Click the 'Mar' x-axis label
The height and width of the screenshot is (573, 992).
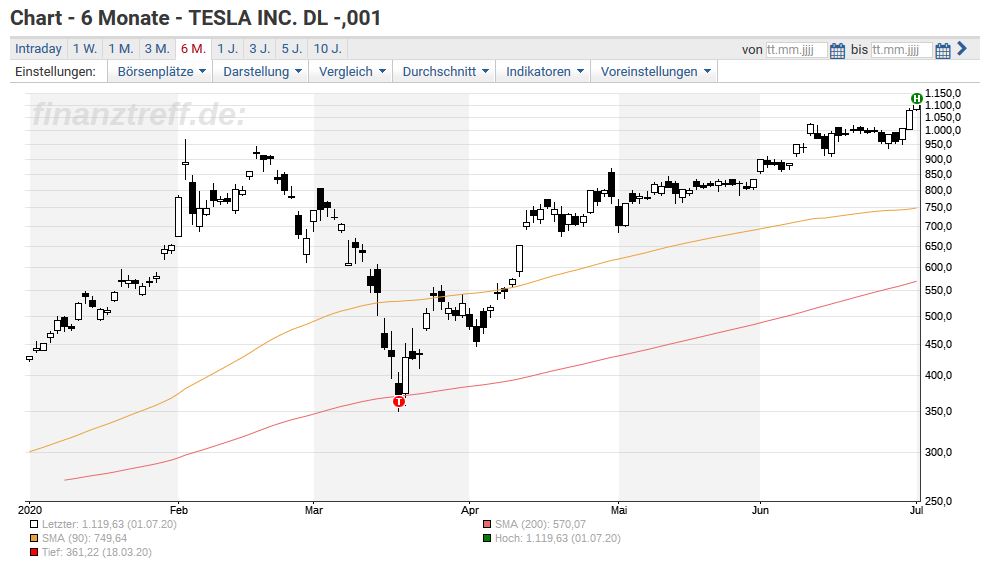pyautogui.click(x=314, y=510)
